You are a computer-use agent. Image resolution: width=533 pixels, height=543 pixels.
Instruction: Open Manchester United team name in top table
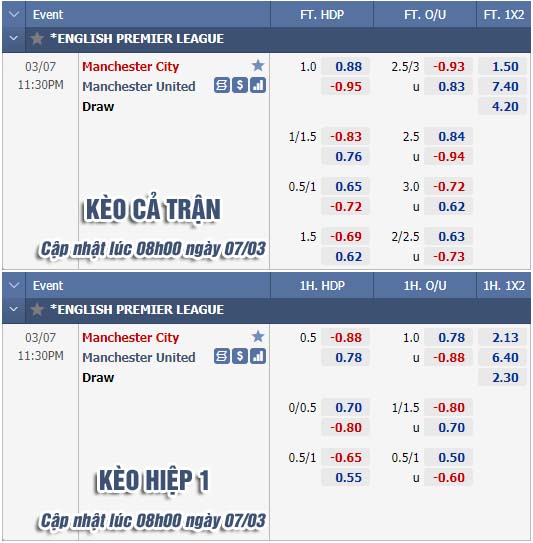click(139, 87)
